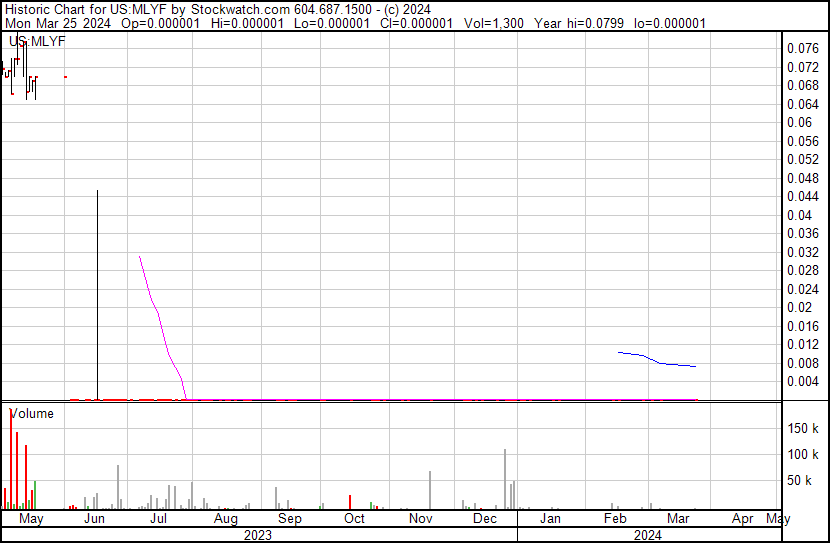Image resolution: width=830 pixels, height=543 pixels.
Task: Click the tallest gray volume bar in December
Action: 505,480
